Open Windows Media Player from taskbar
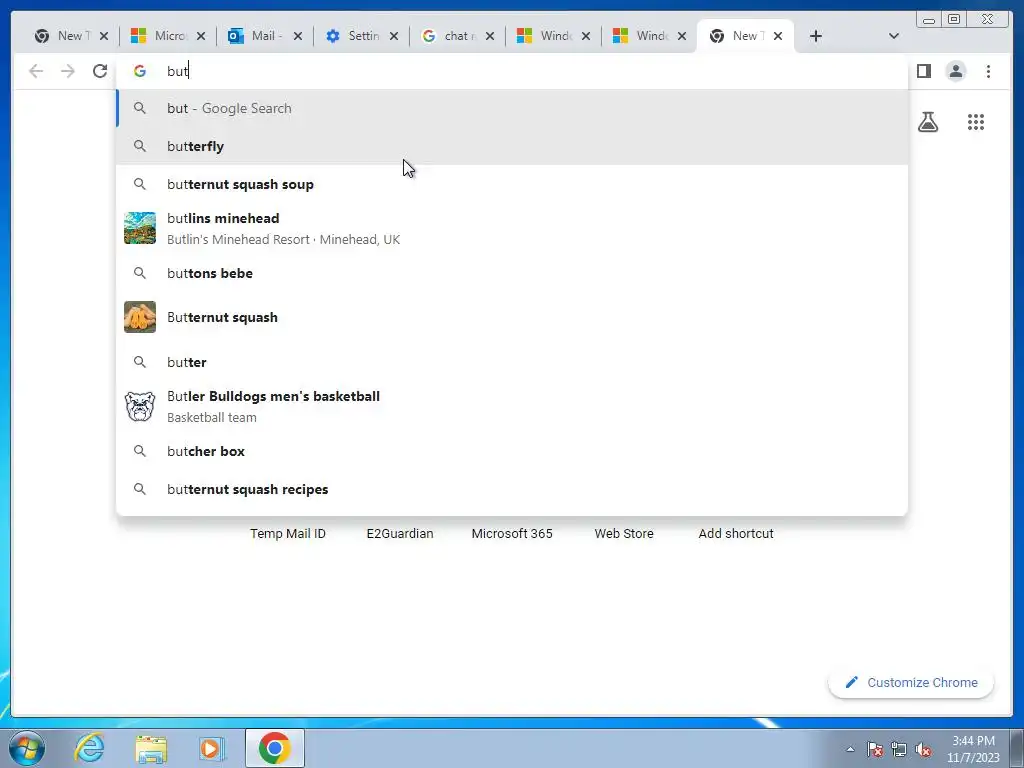1024x768 pixels. click(212, 748)
